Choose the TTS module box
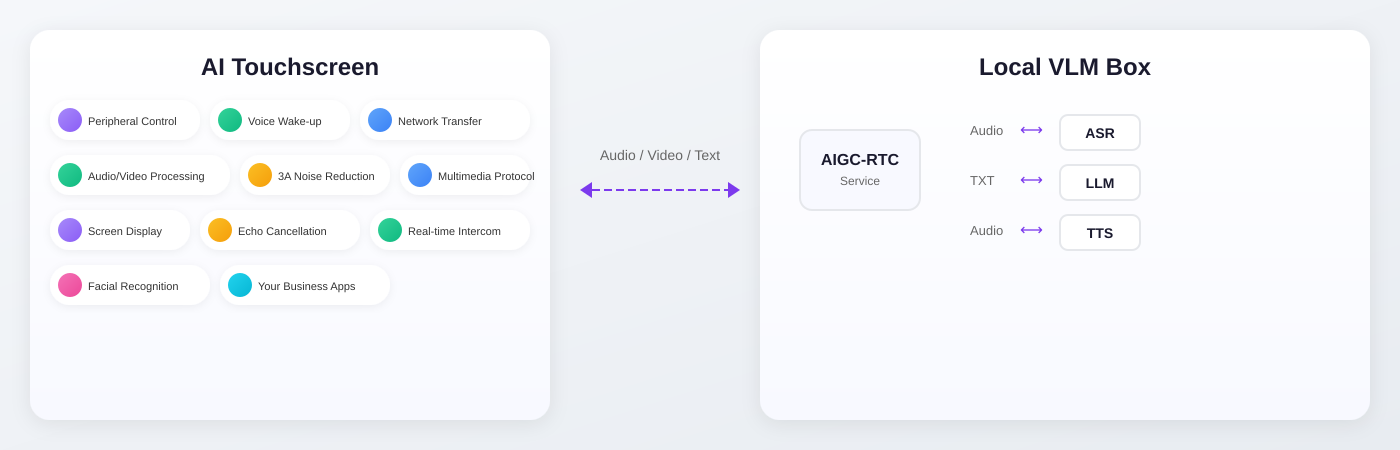 [1100, 232]
